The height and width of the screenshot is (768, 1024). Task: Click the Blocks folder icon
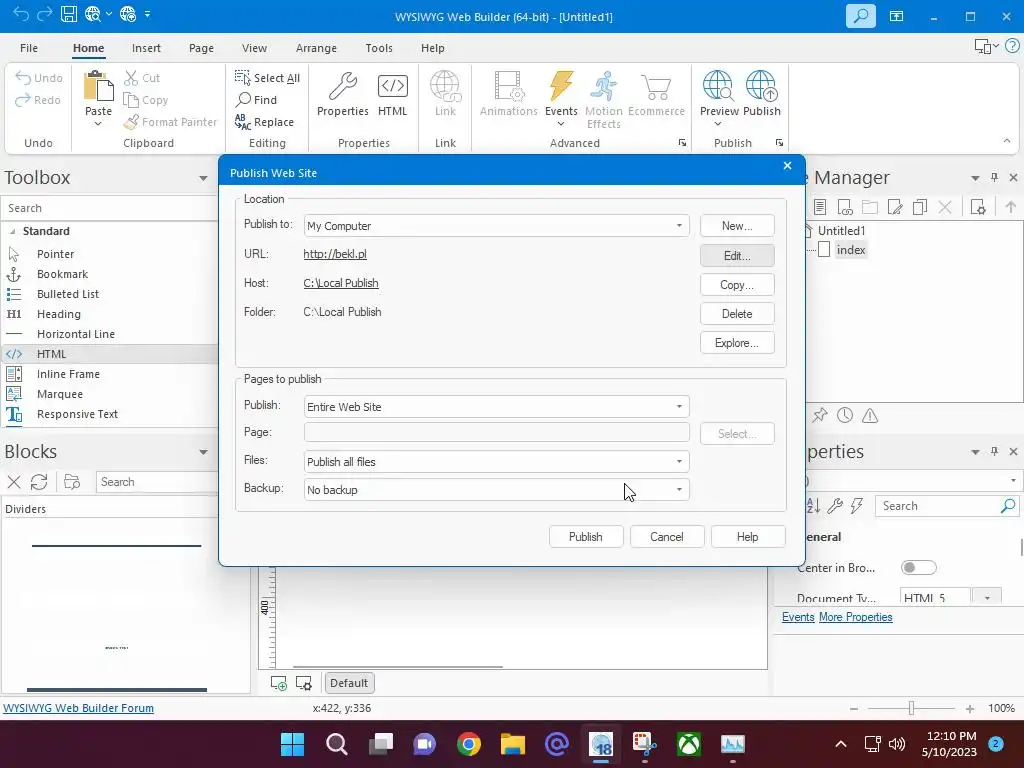[72, 482]
